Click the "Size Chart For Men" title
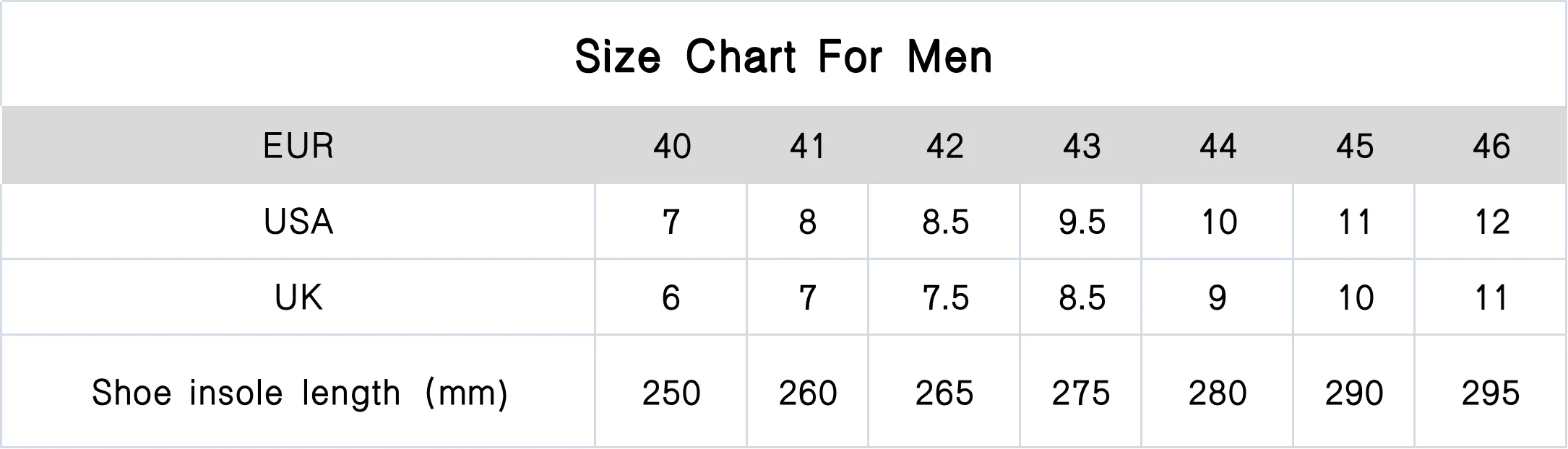 (x=783, y=56)
